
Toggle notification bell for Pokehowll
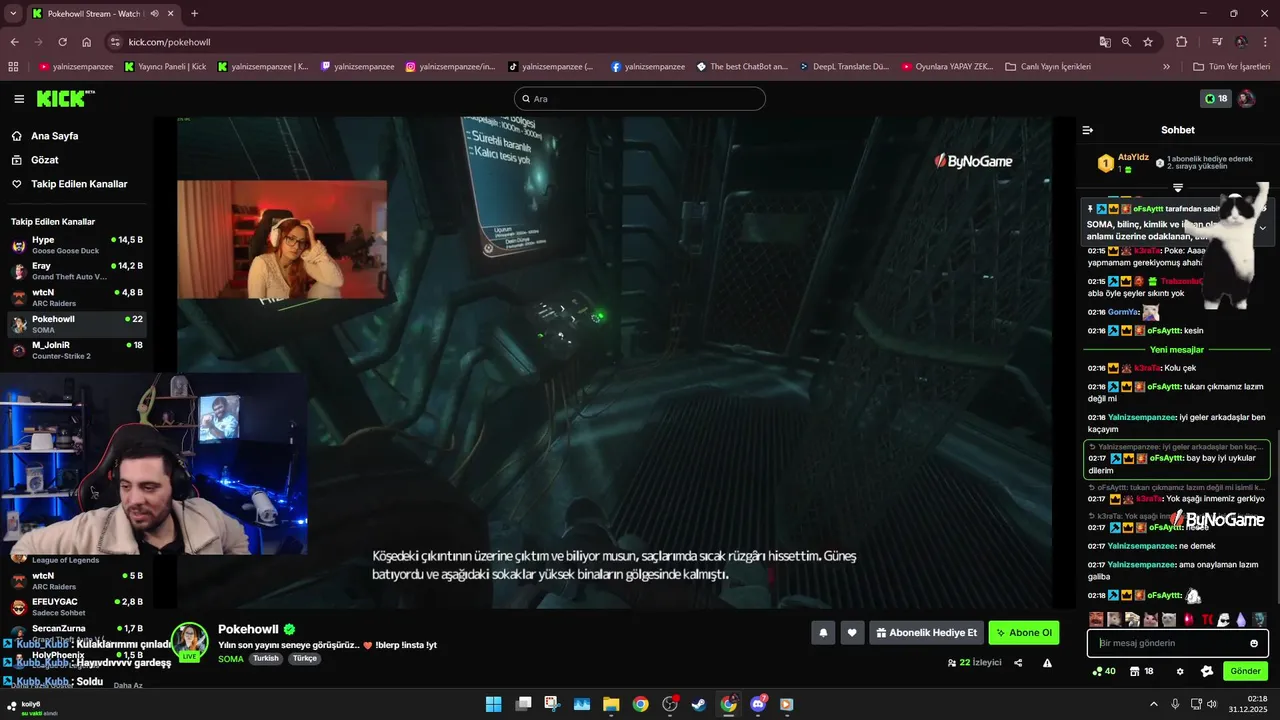click(823, 633)
